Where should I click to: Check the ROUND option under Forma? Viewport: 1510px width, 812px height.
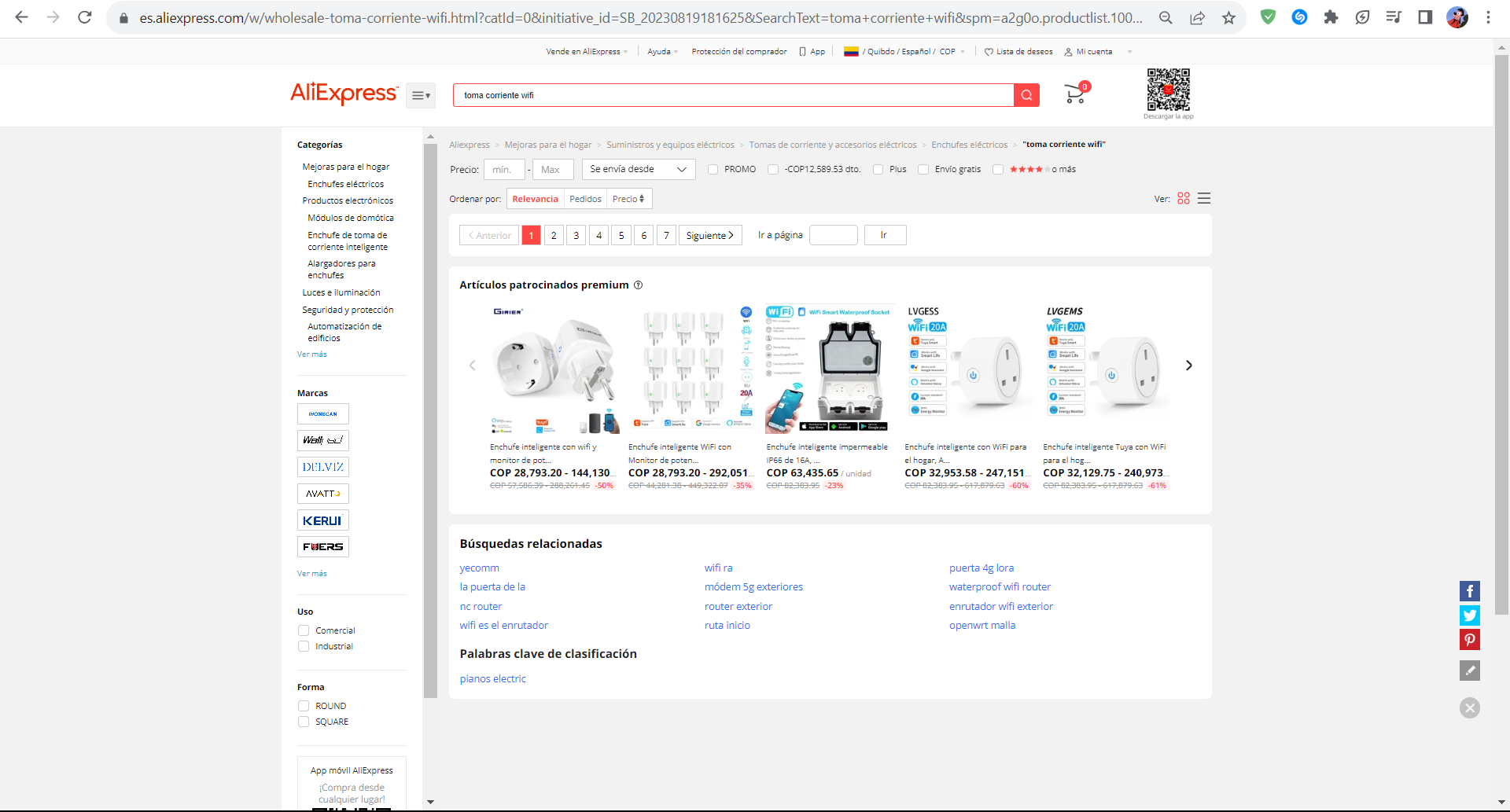[x=304, y=705]
